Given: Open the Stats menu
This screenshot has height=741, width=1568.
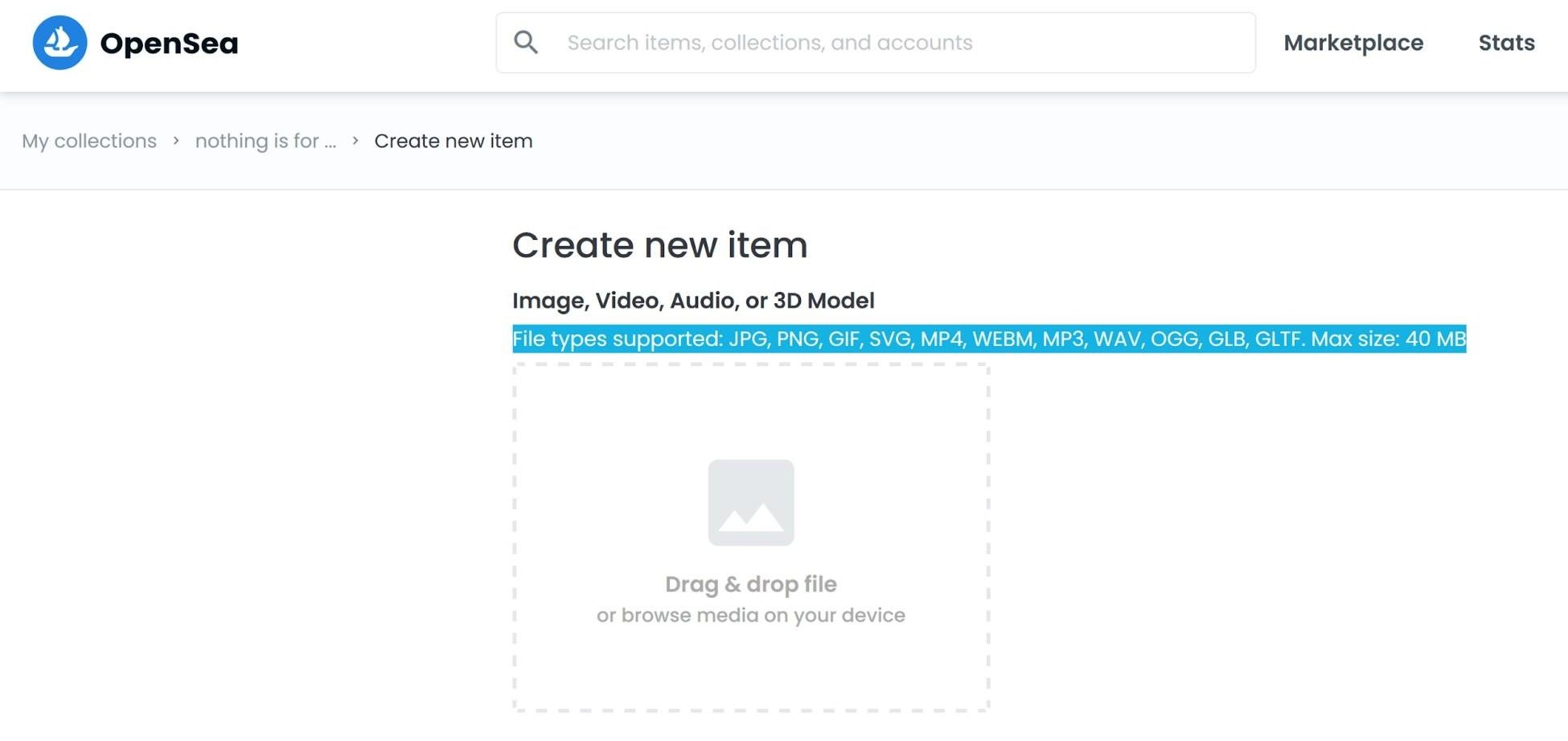Looking at the screenshot, I should pyautogui.click(x=1506, y=43).
